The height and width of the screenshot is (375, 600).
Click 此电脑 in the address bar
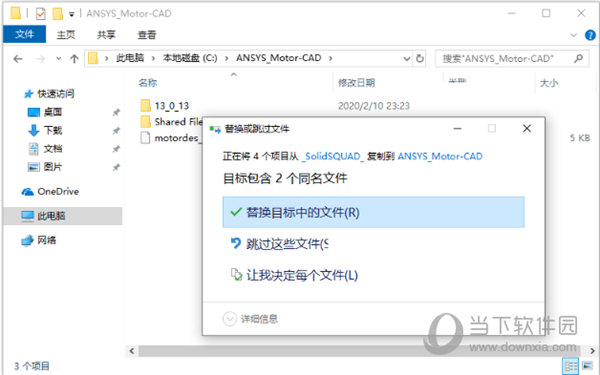pyautogui.click(x=130, y=58)
